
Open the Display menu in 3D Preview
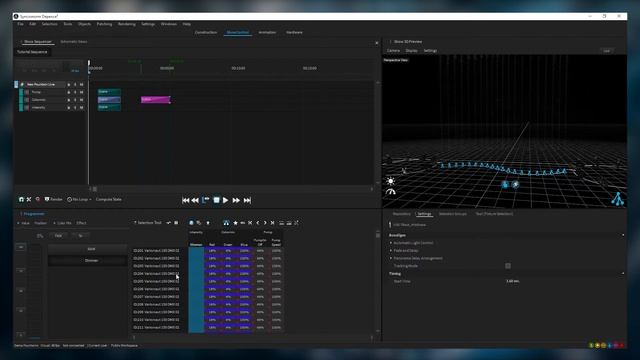click(x=411, y=51)
